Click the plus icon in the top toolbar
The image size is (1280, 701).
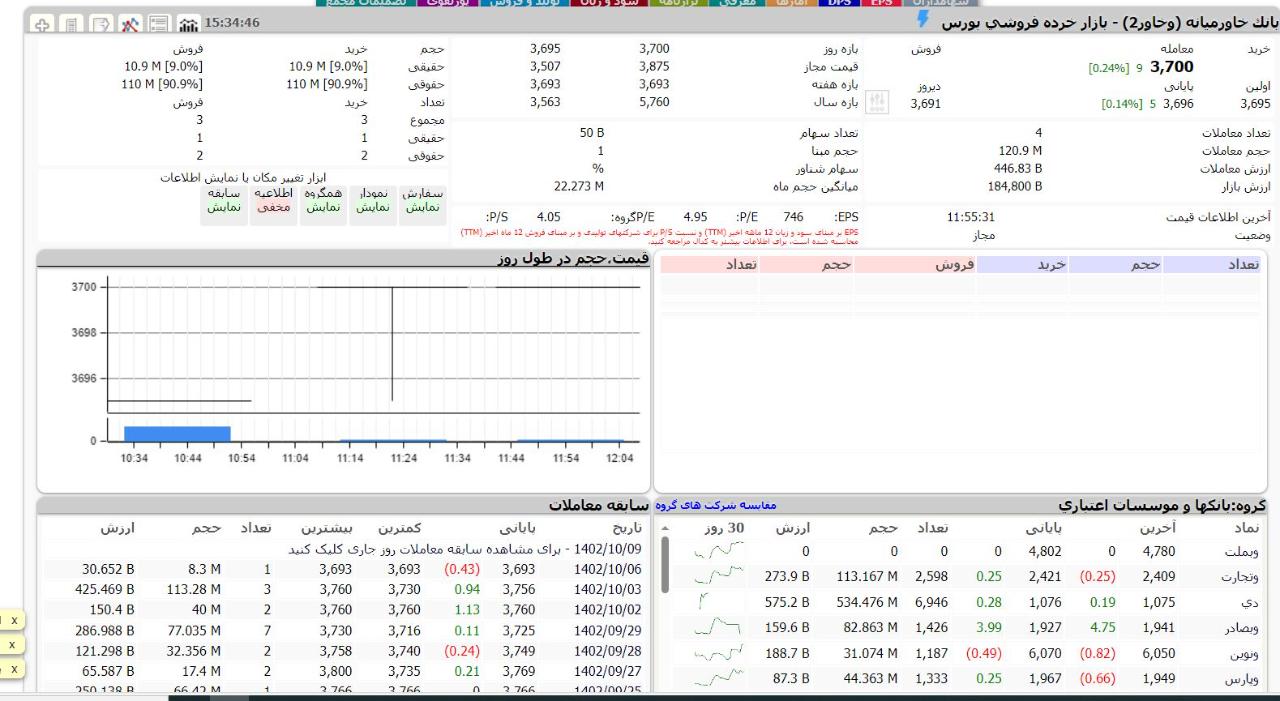41,23
